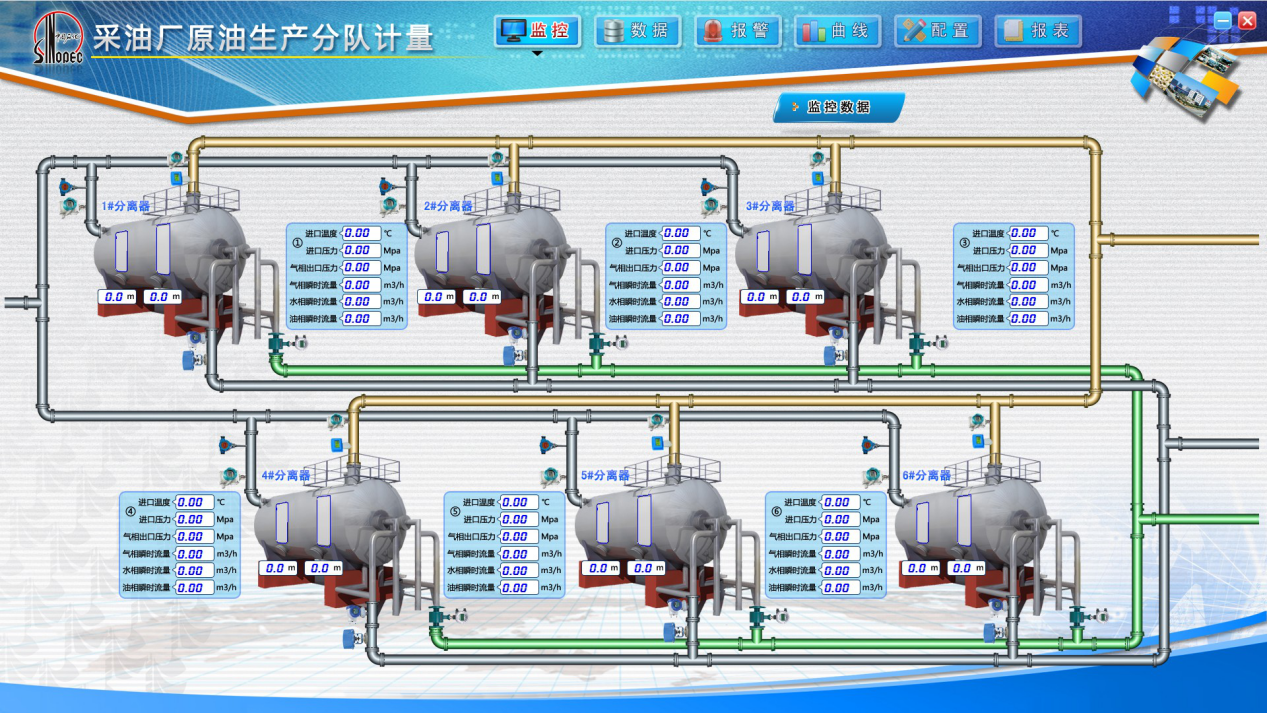This screenshot has width=1267, height=713.
Task: Click green valve below separator 6#
Action: click(x=1077, y=616)
